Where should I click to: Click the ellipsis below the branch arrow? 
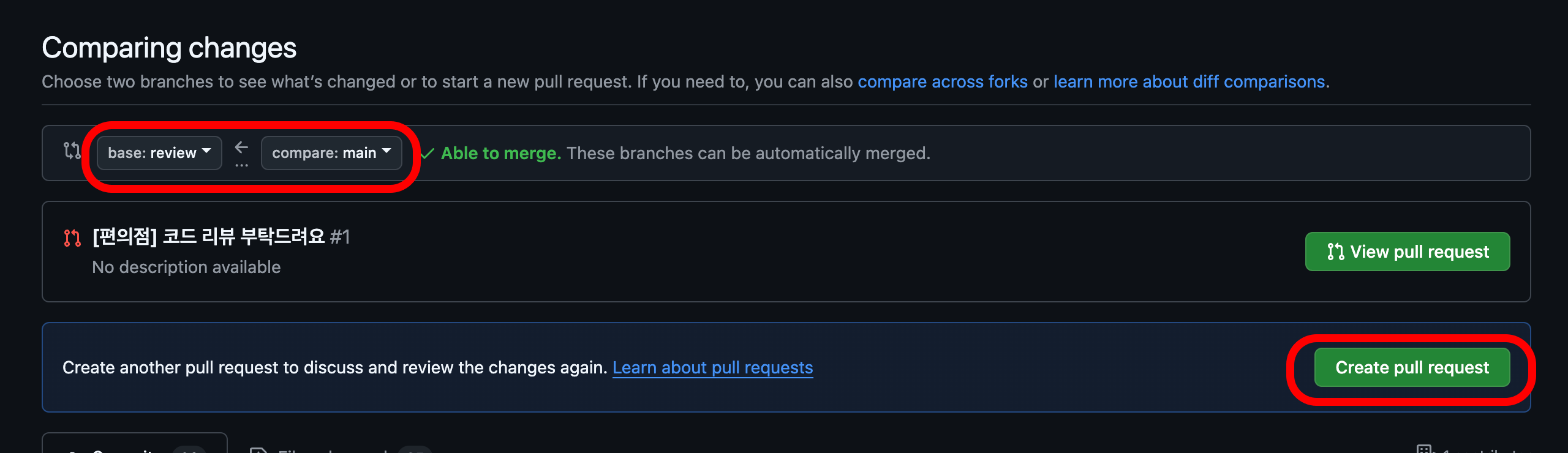tap(241, 165)
